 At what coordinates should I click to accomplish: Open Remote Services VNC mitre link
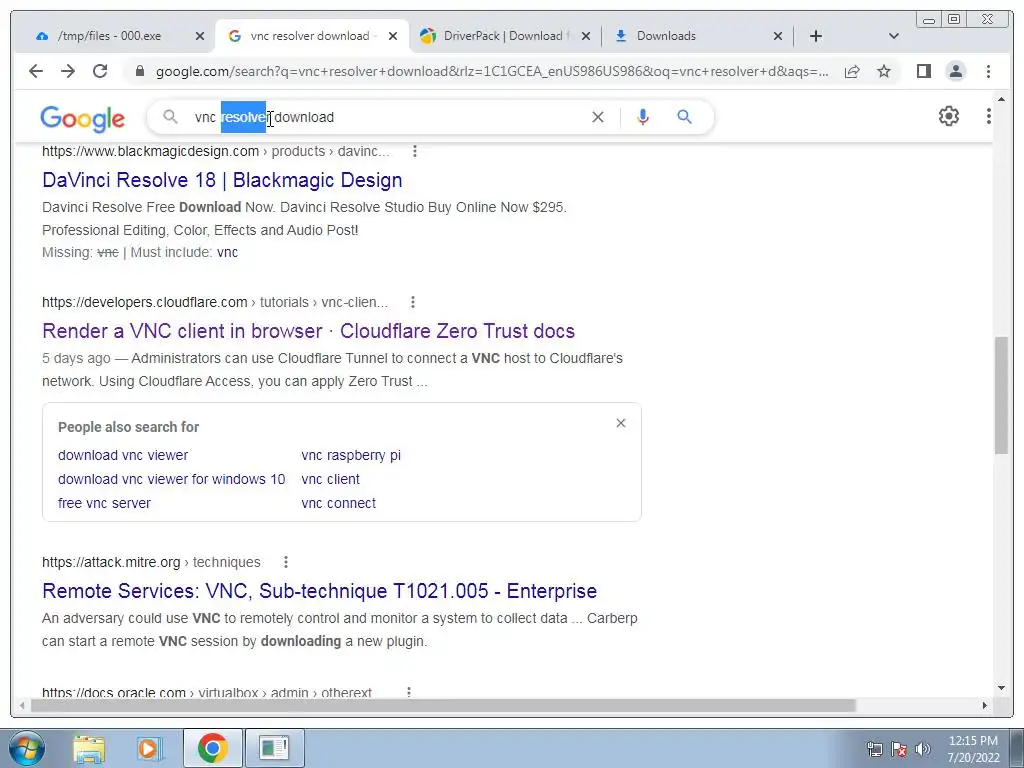[x=319, y=591]
